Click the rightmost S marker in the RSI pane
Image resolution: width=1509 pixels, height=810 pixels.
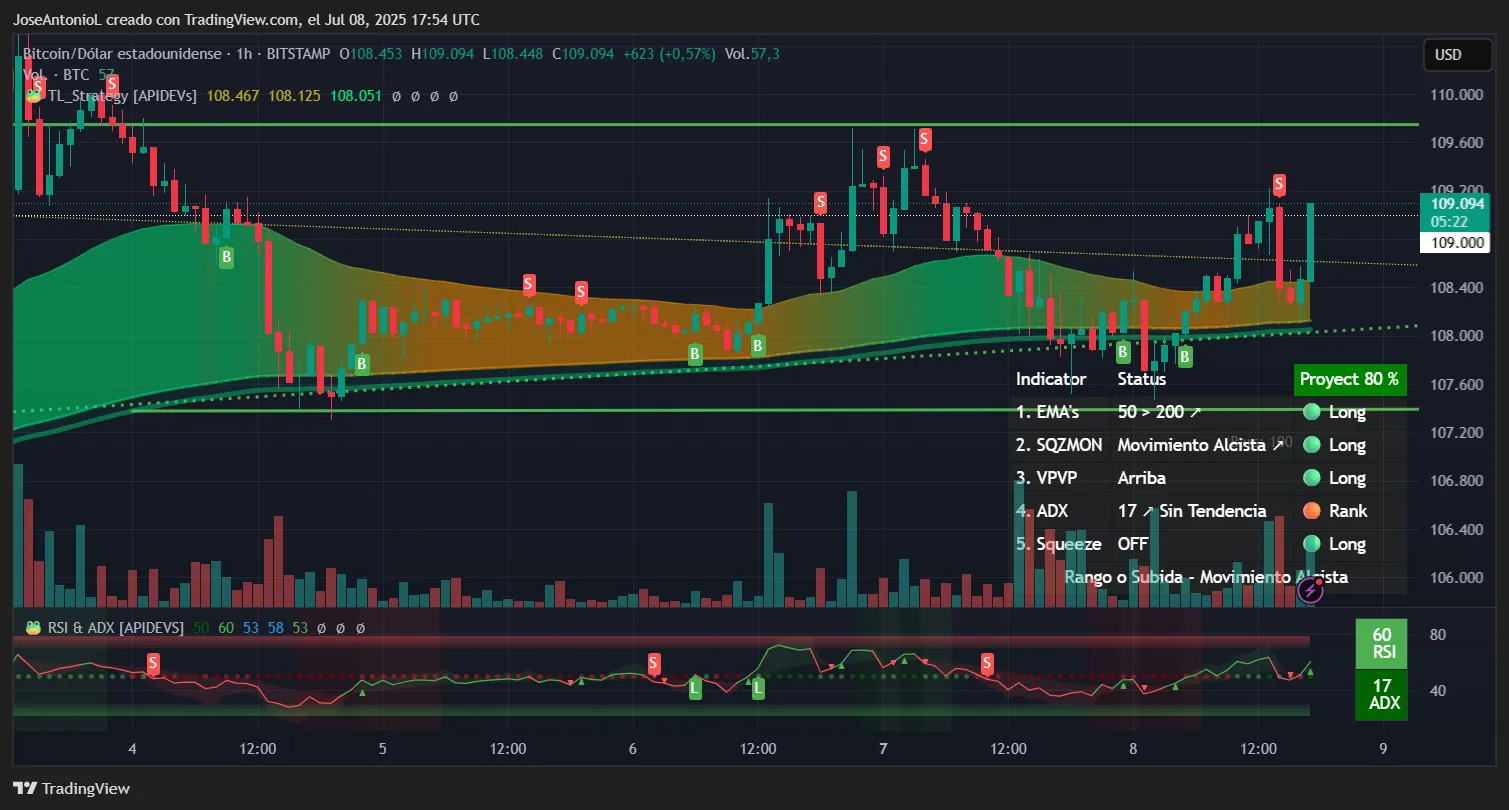pos(987,663)
